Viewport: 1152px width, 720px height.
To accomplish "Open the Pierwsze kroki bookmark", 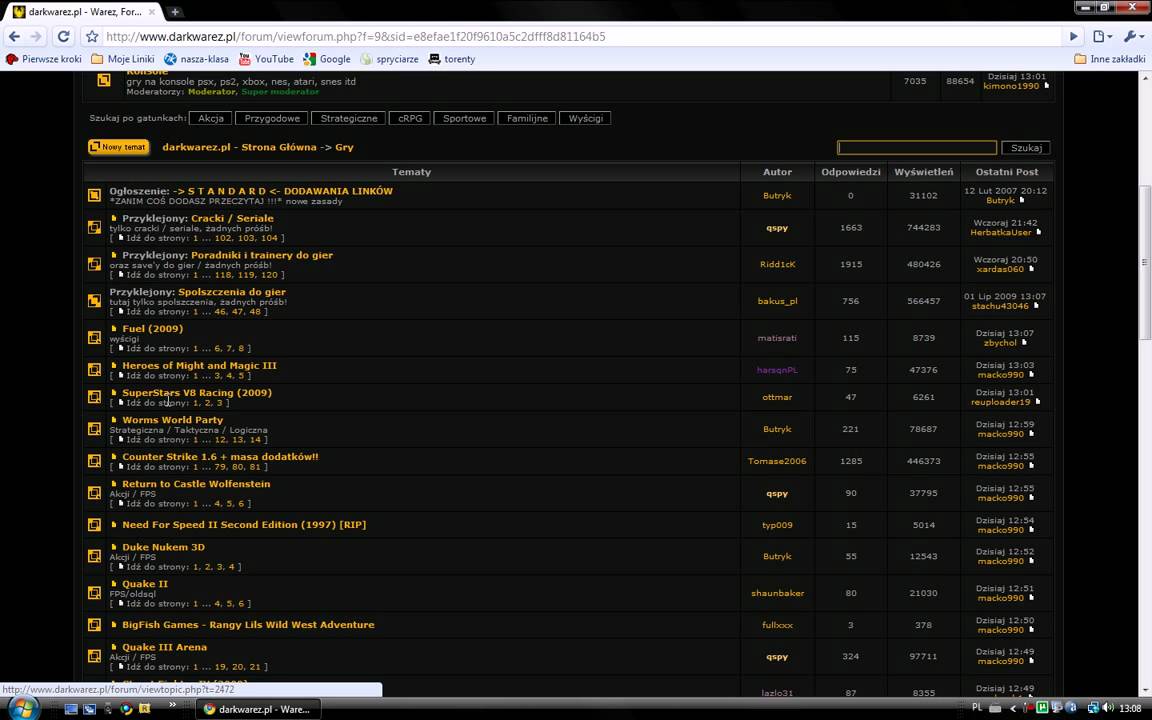I will [44, 59].
